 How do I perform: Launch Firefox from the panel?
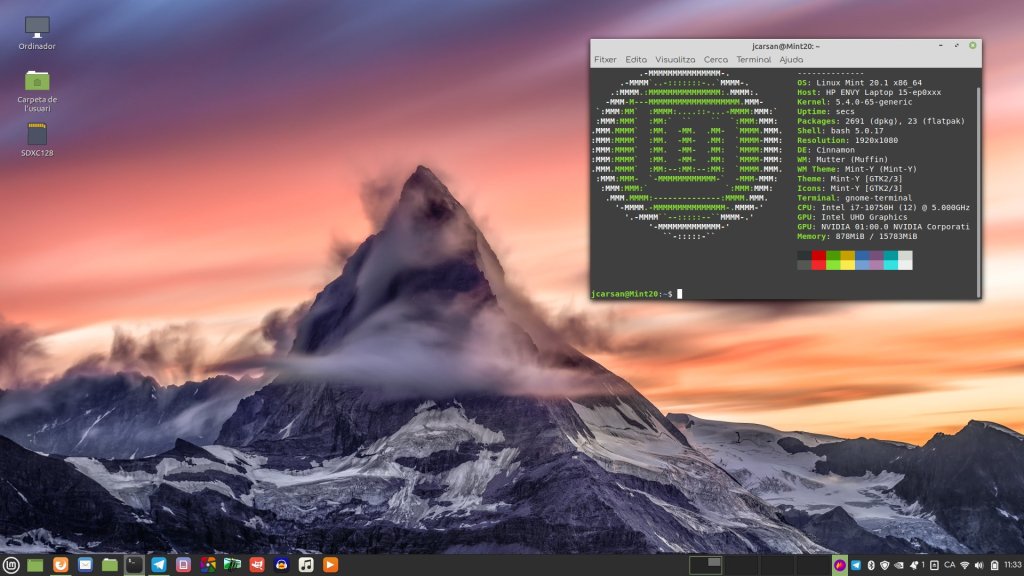click(x=61, y=565)
